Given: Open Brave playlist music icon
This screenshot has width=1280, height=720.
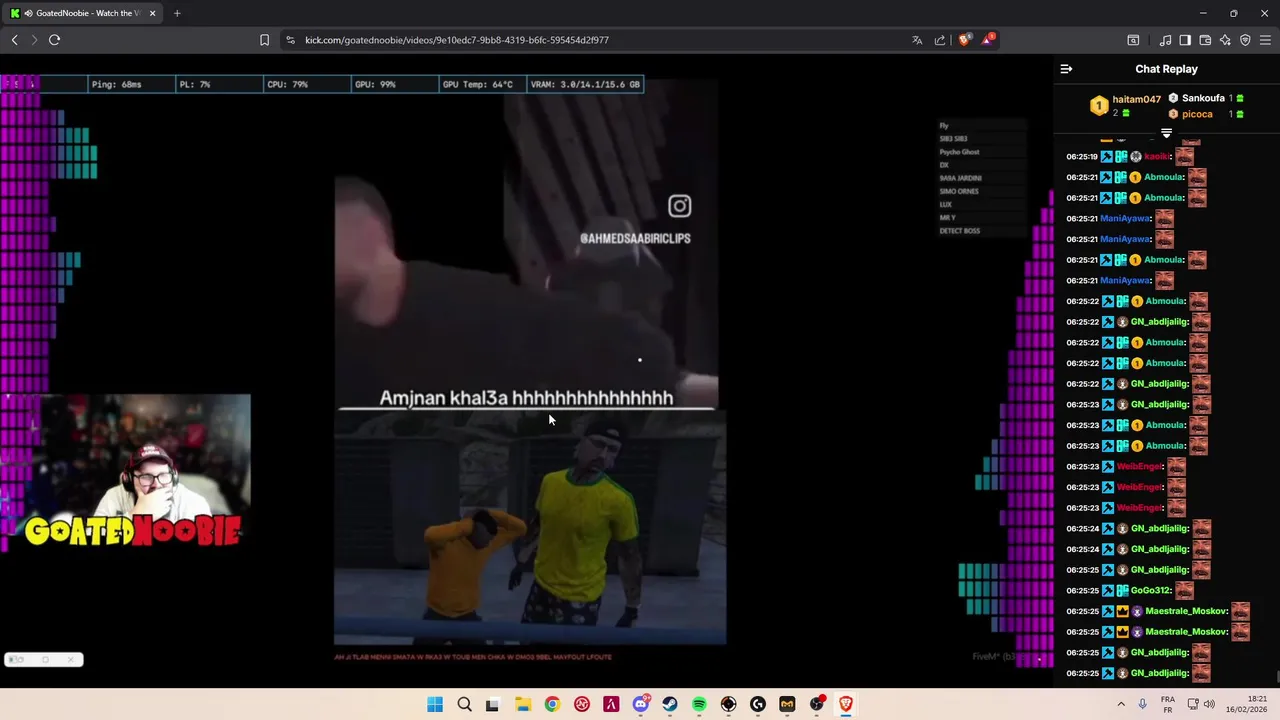Looking at the screenshot, I should (x=1165, y=40).
